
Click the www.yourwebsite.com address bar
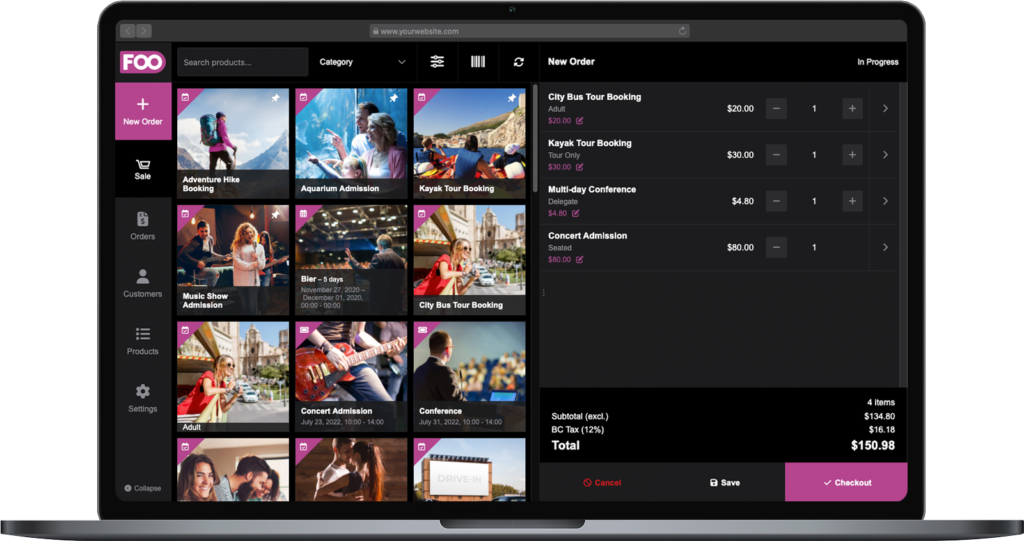(x=530, y=31)
